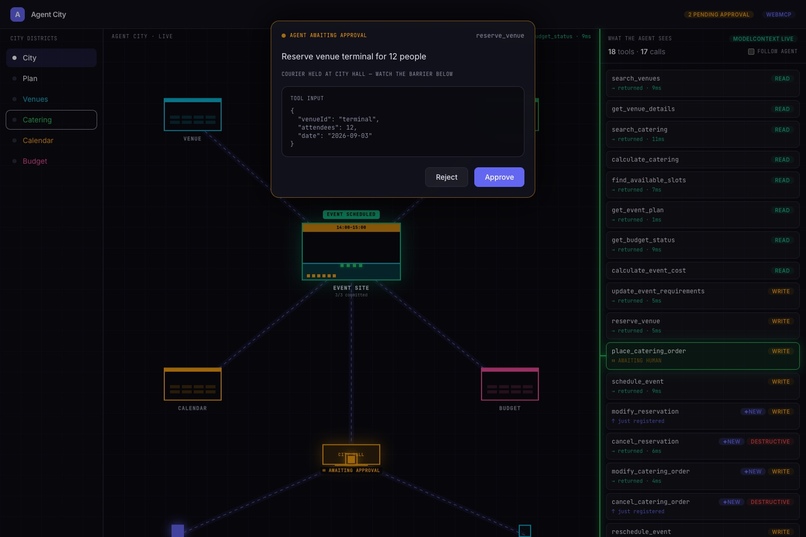Click the 18 tools 17 calls counter
Image resolution: width=806 pixels, height=537 pixels.
pos(636,51)
